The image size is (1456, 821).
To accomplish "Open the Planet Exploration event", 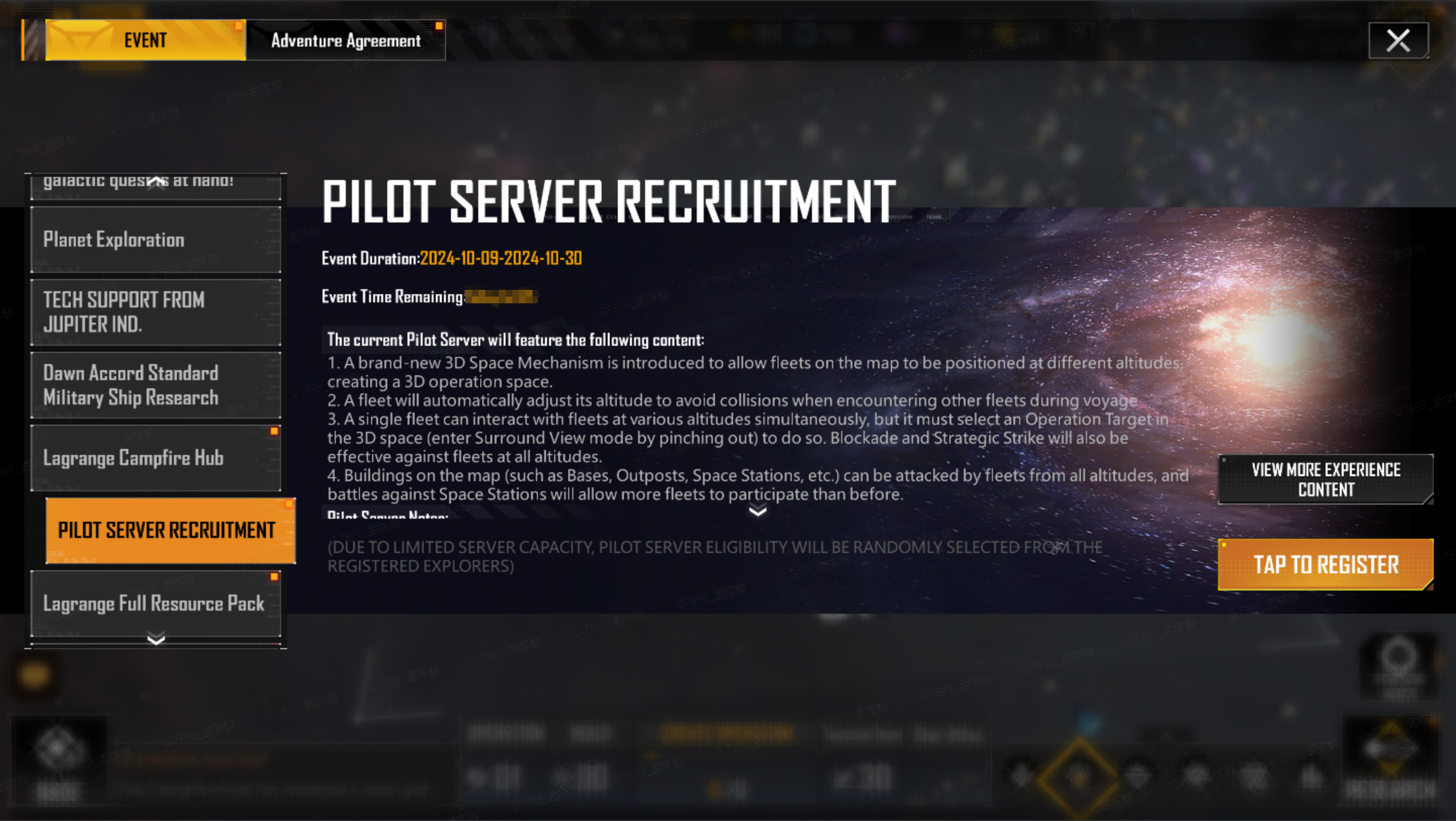I will click(156, 240).
